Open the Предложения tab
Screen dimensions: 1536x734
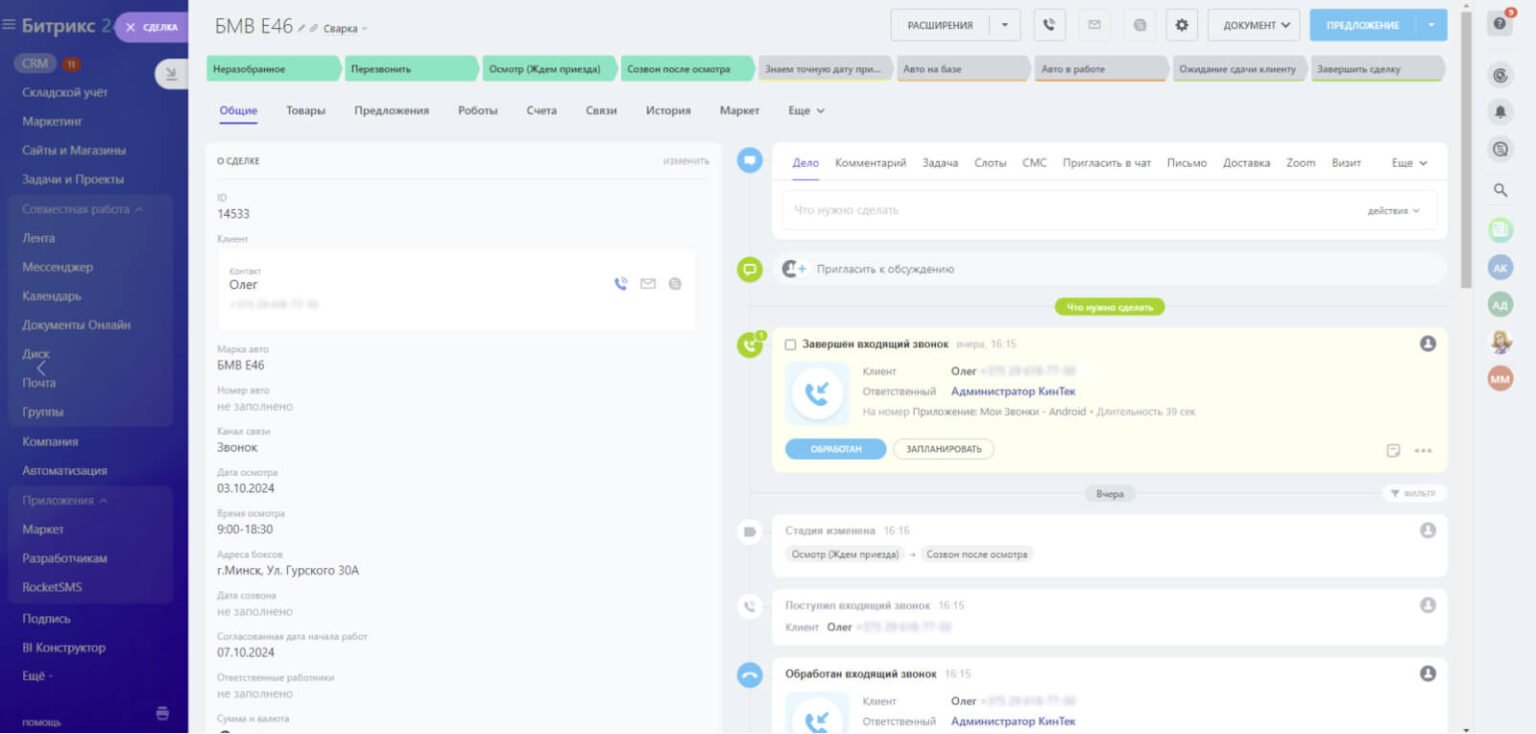click(x=392, y=111)
